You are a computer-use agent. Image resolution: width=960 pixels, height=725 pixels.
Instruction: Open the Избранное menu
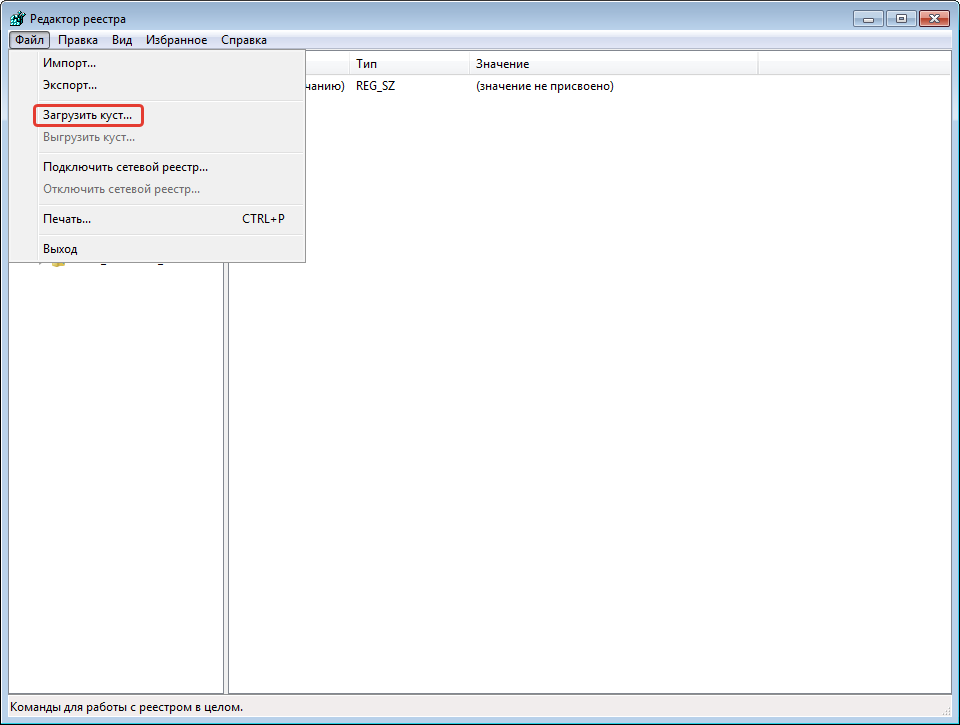[176, 40]
